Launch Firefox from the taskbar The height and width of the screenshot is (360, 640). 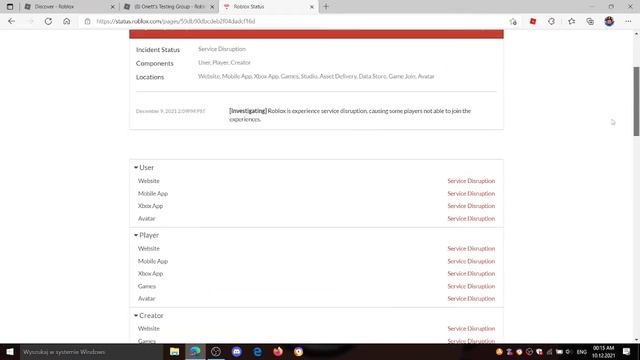278,351
